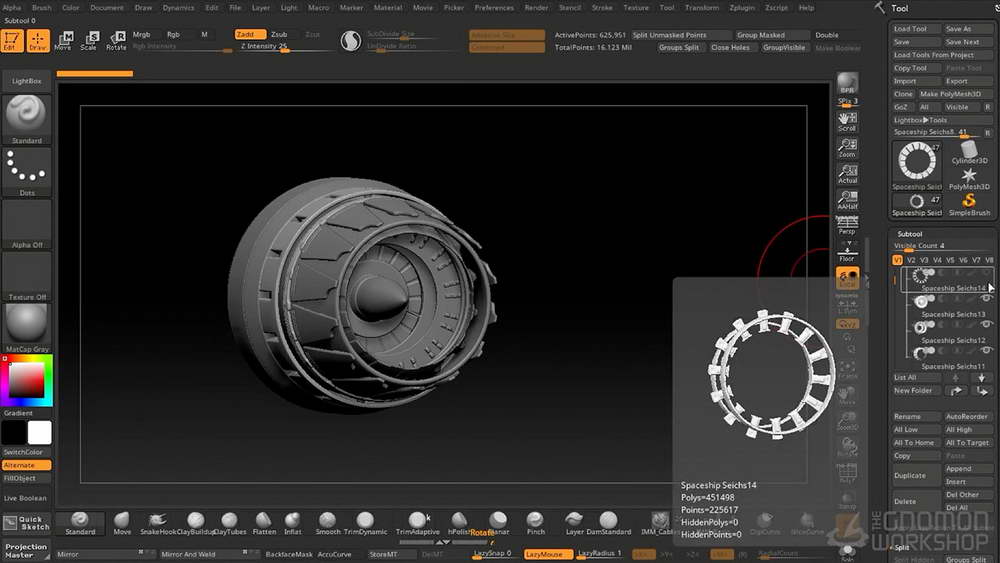Click the LightBox button
The width and height of the screenshot is (1000, 563).
click(x=27, y=81)
